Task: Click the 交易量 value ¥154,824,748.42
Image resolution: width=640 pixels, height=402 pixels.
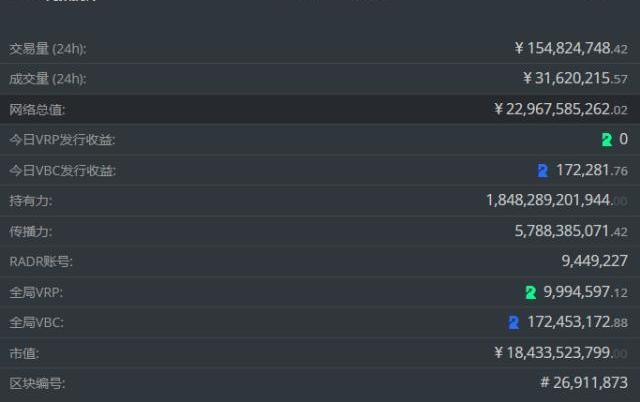Action: (571, 48)
